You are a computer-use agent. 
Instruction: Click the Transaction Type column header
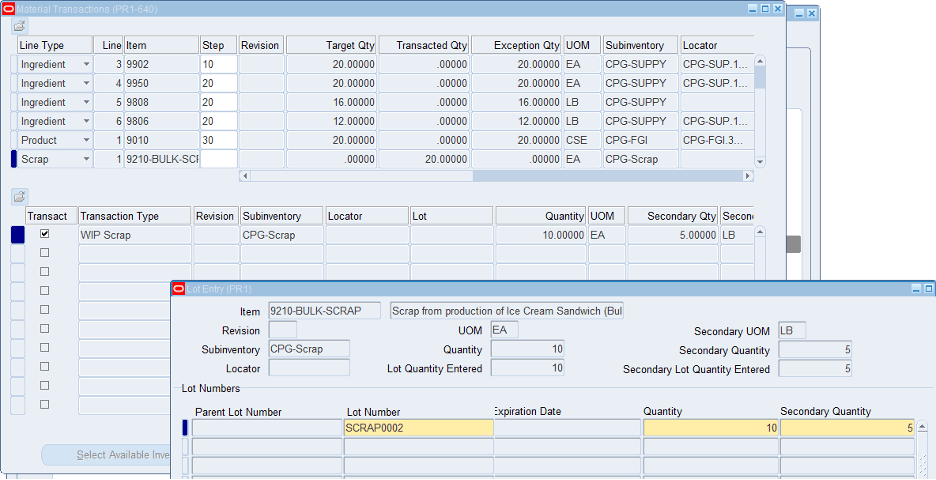coord(134,216)
